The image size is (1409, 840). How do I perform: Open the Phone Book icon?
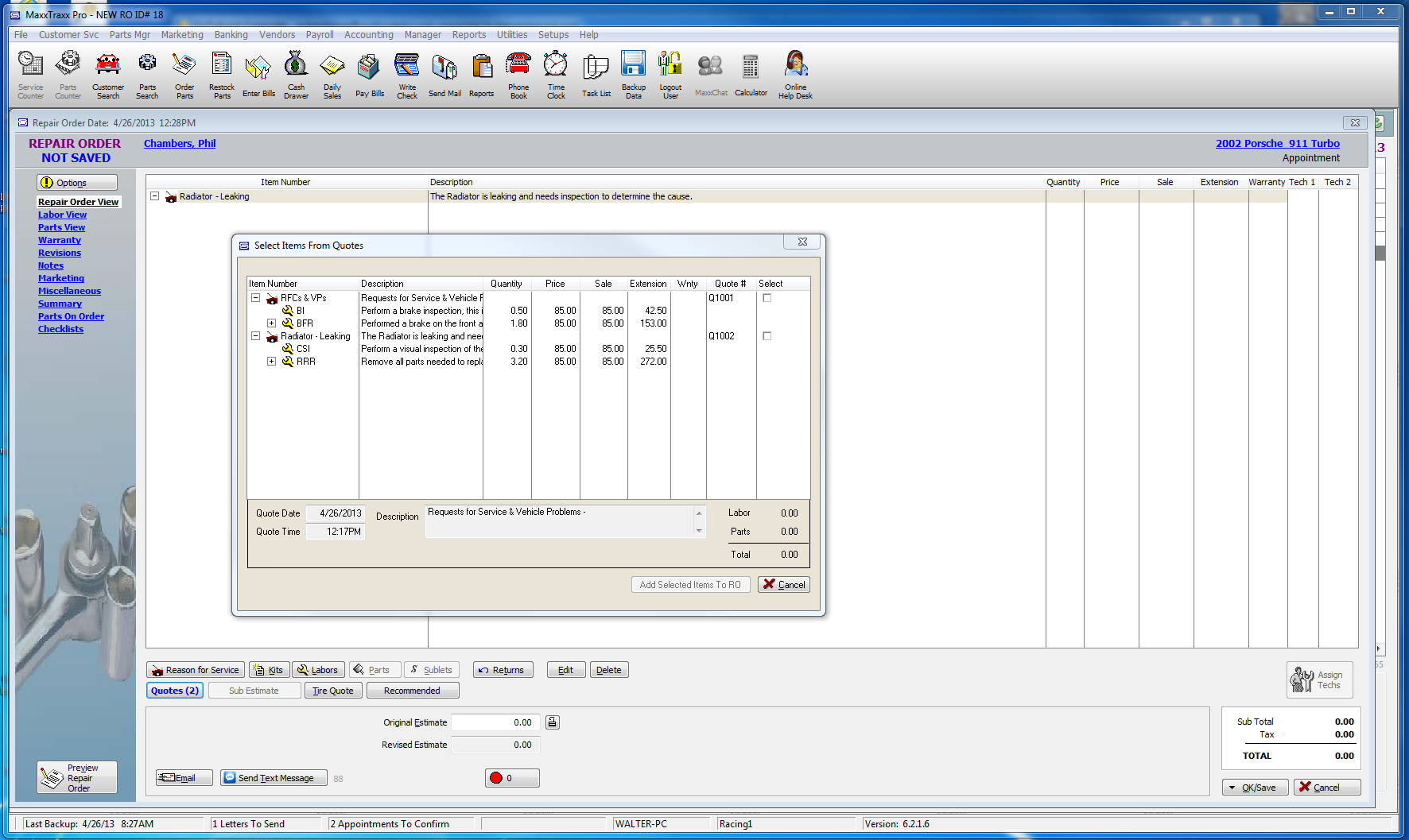click(518, 75)
